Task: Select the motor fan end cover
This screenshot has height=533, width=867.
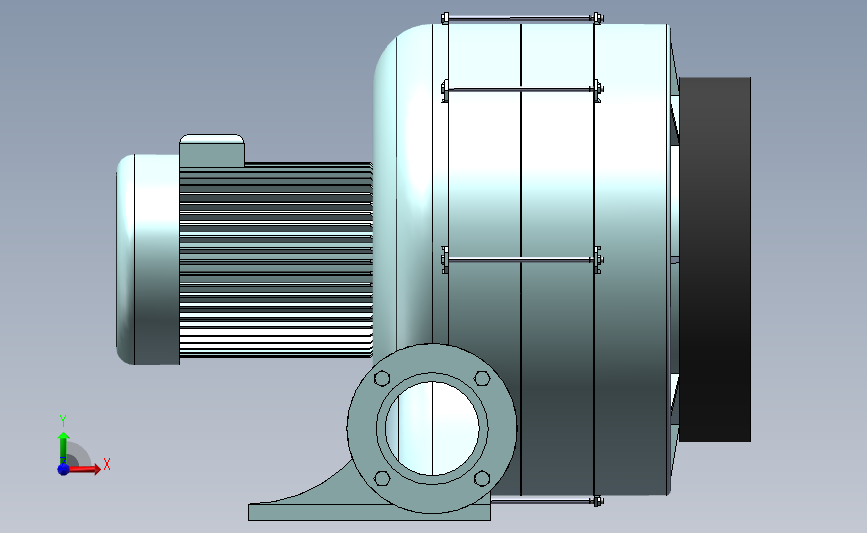Action: [148, 259]
